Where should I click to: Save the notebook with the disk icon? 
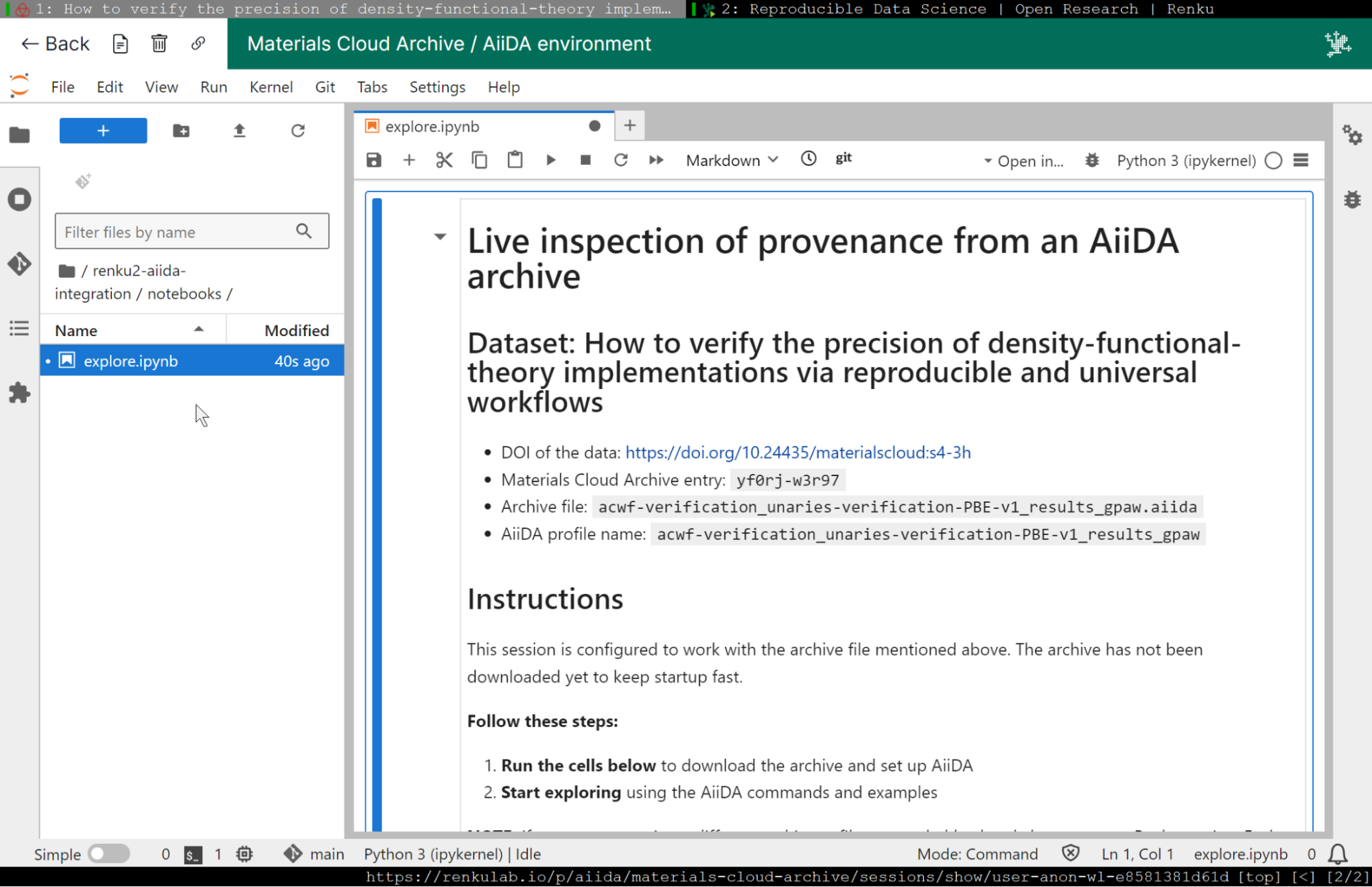click(373, 160)
